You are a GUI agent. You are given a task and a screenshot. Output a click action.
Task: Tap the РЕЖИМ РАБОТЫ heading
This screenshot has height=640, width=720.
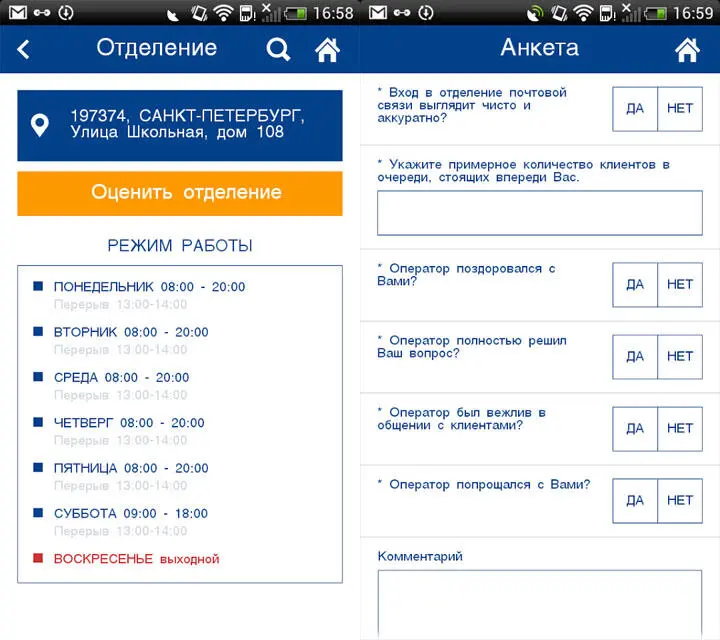click(180, 246)
